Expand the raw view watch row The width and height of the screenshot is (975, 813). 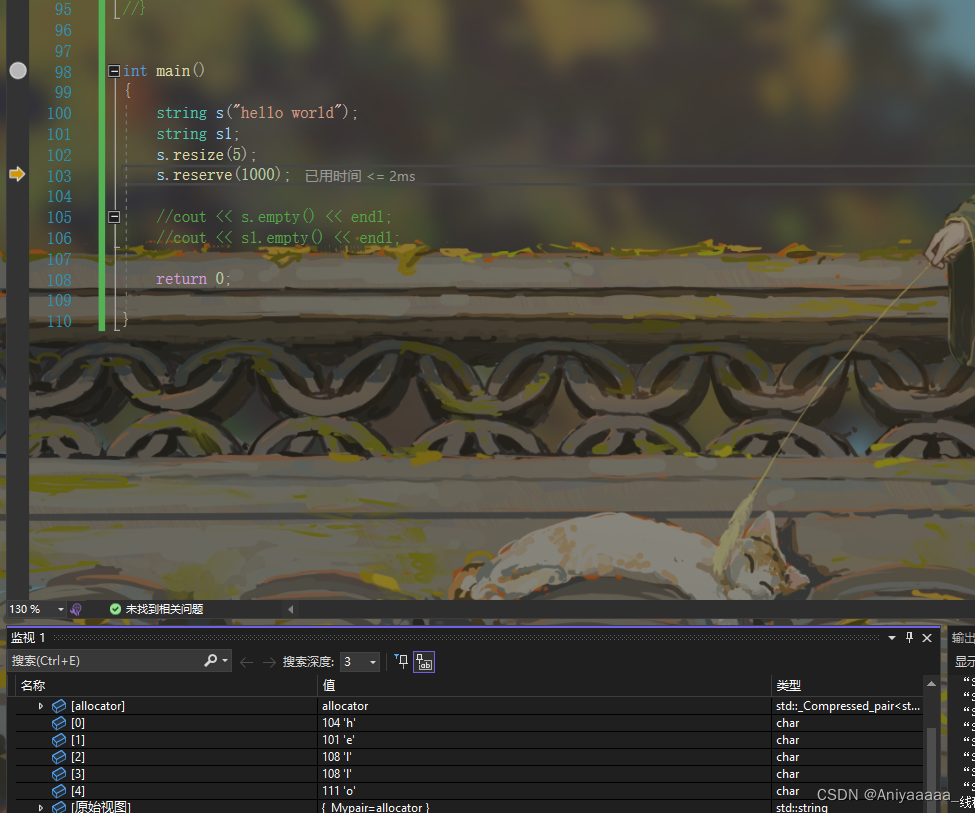(x=41, y=807)
